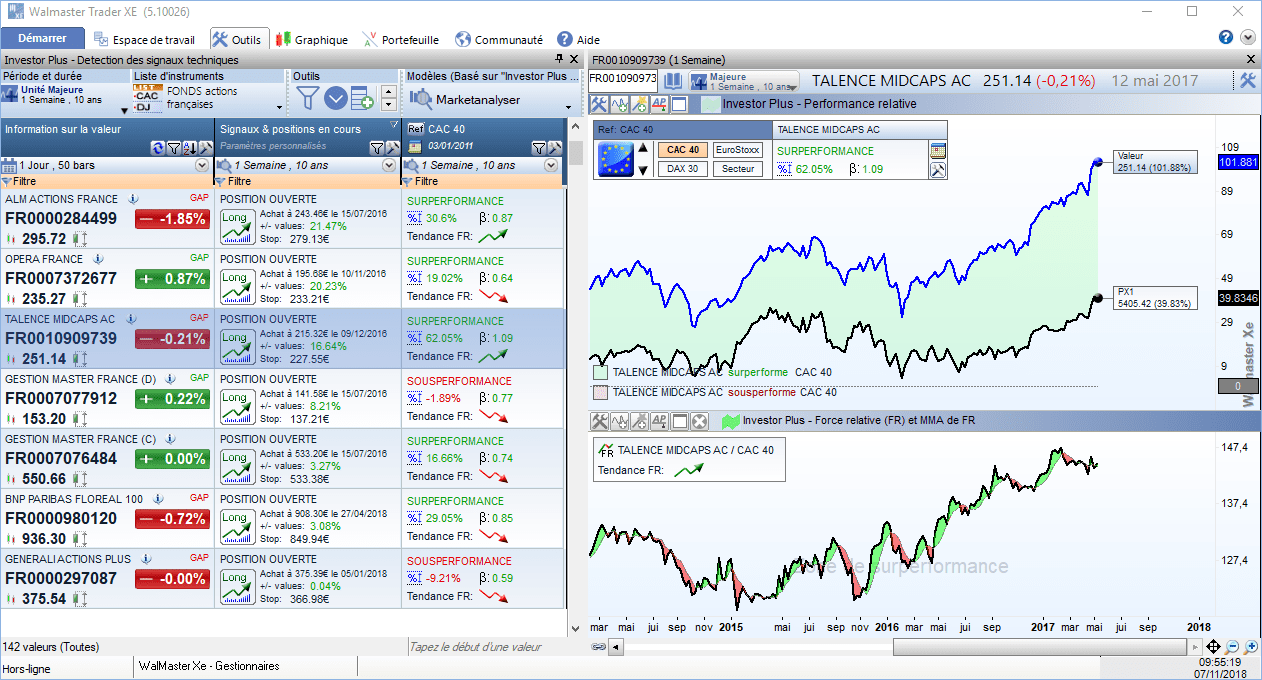This screenshot has height=680, width=1262.
Task: Maximize the Performance relative chart pane
Action: pyautogui.click(x=679, y=104)
